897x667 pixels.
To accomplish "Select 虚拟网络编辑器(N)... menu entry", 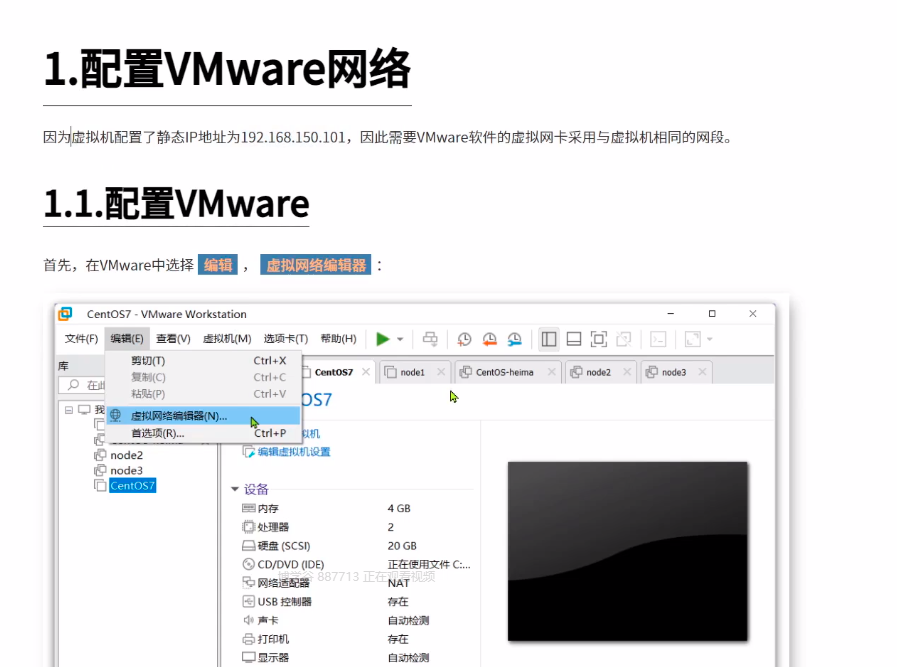I will click(x=204, y=416).
